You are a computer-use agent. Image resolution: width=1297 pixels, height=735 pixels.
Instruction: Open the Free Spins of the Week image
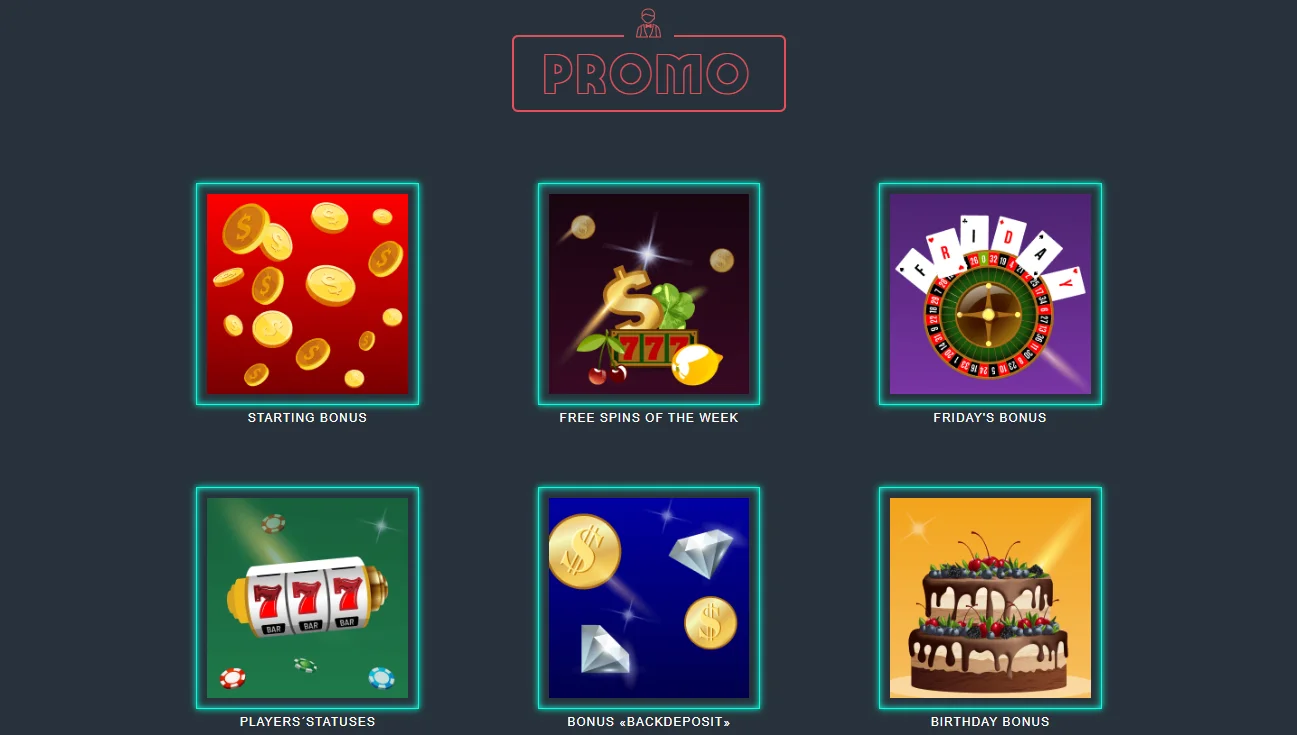click(649, 294)
